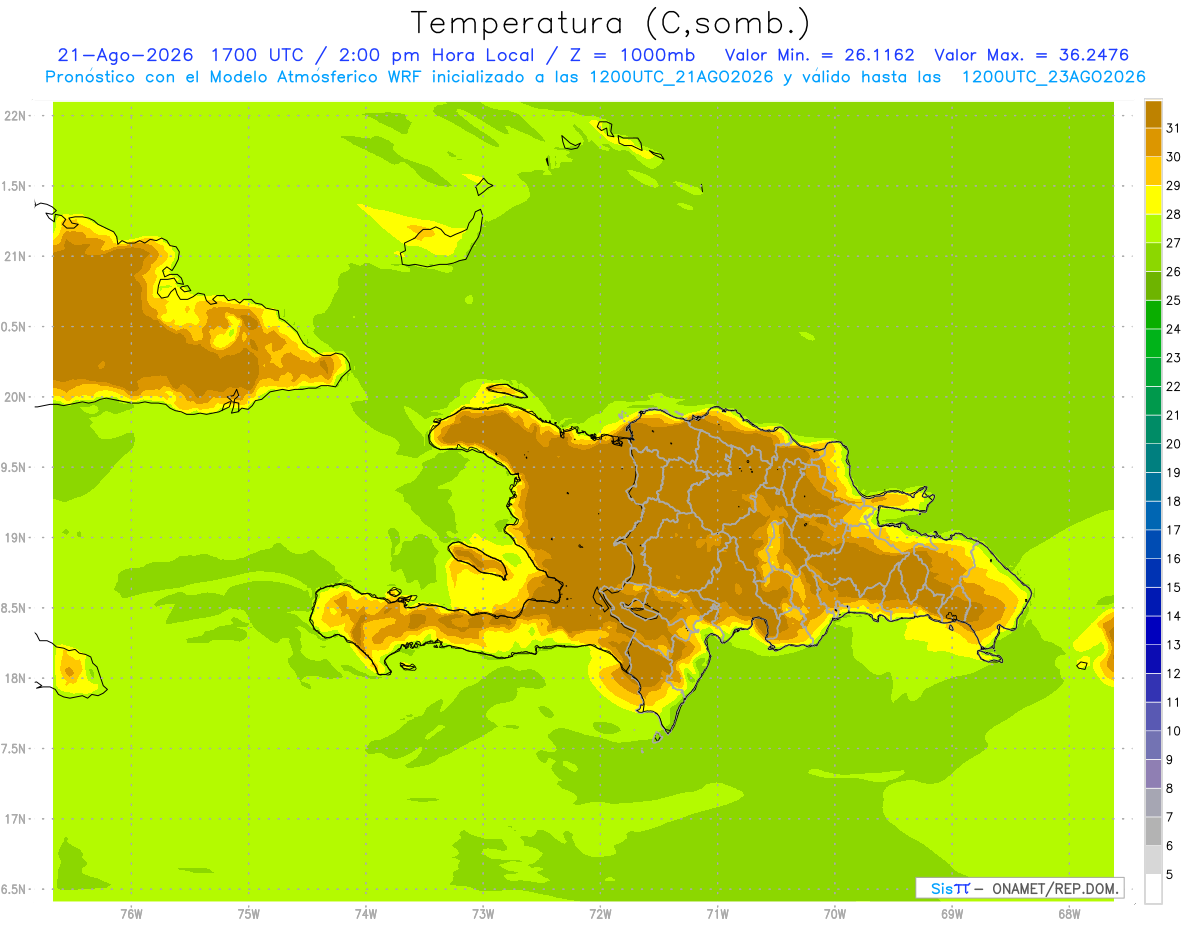This screenshot has width=1200, height=927.
Task: Click the "68W" longitude axis label
Action: (1068, 914)
